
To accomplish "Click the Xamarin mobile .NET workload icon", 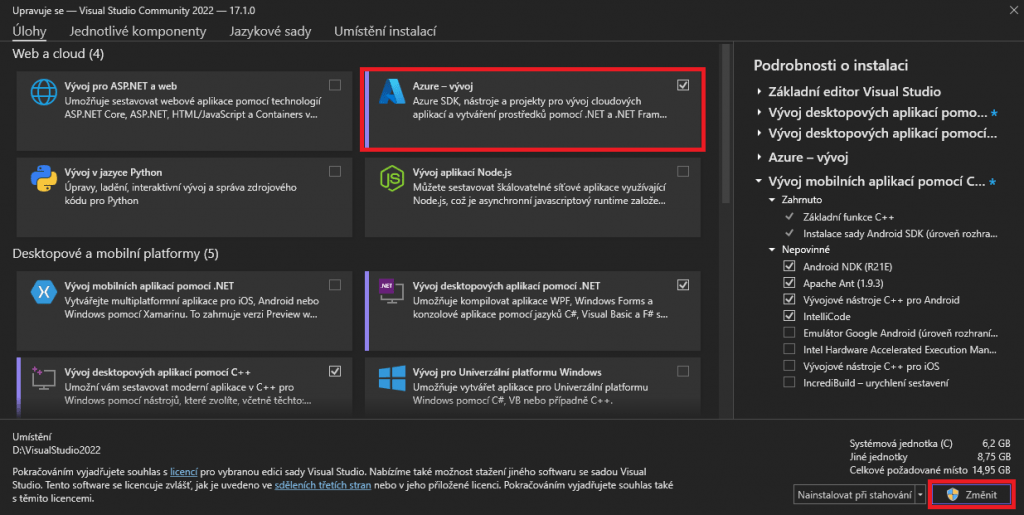I will [x=44, y=292].
